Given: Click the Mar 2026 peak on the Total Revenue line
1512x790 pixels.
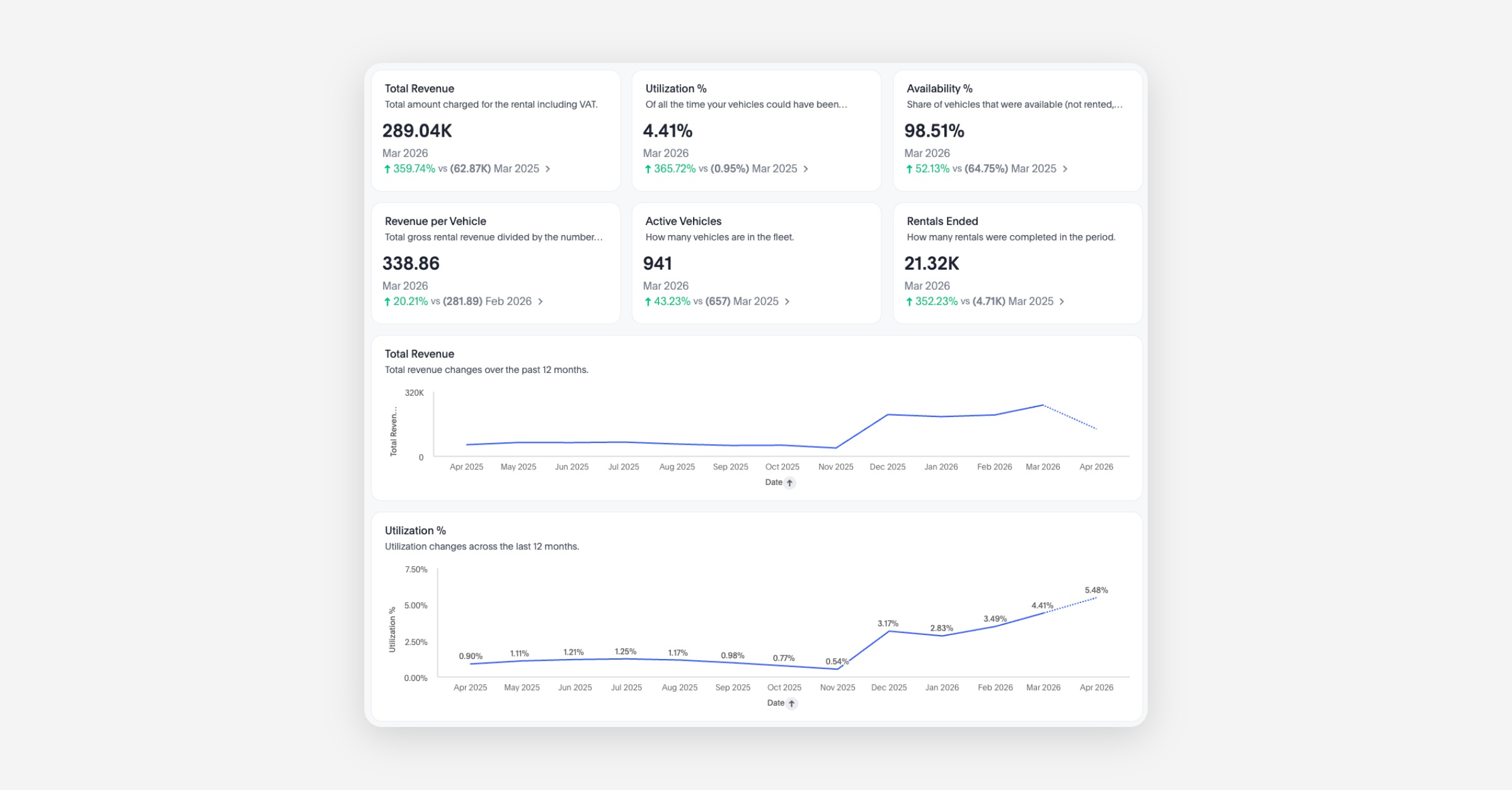Looking at the screenshot, I should point(1043,405).
